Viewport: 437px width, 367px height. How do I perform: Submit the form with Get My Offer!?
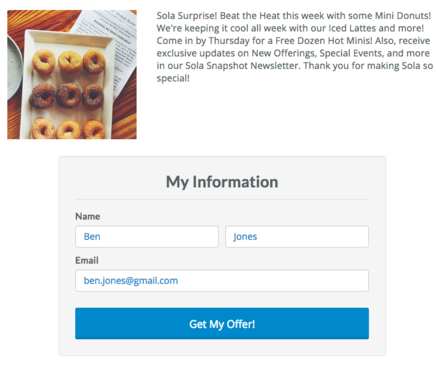pyautogui.click(x=222, y=324)
